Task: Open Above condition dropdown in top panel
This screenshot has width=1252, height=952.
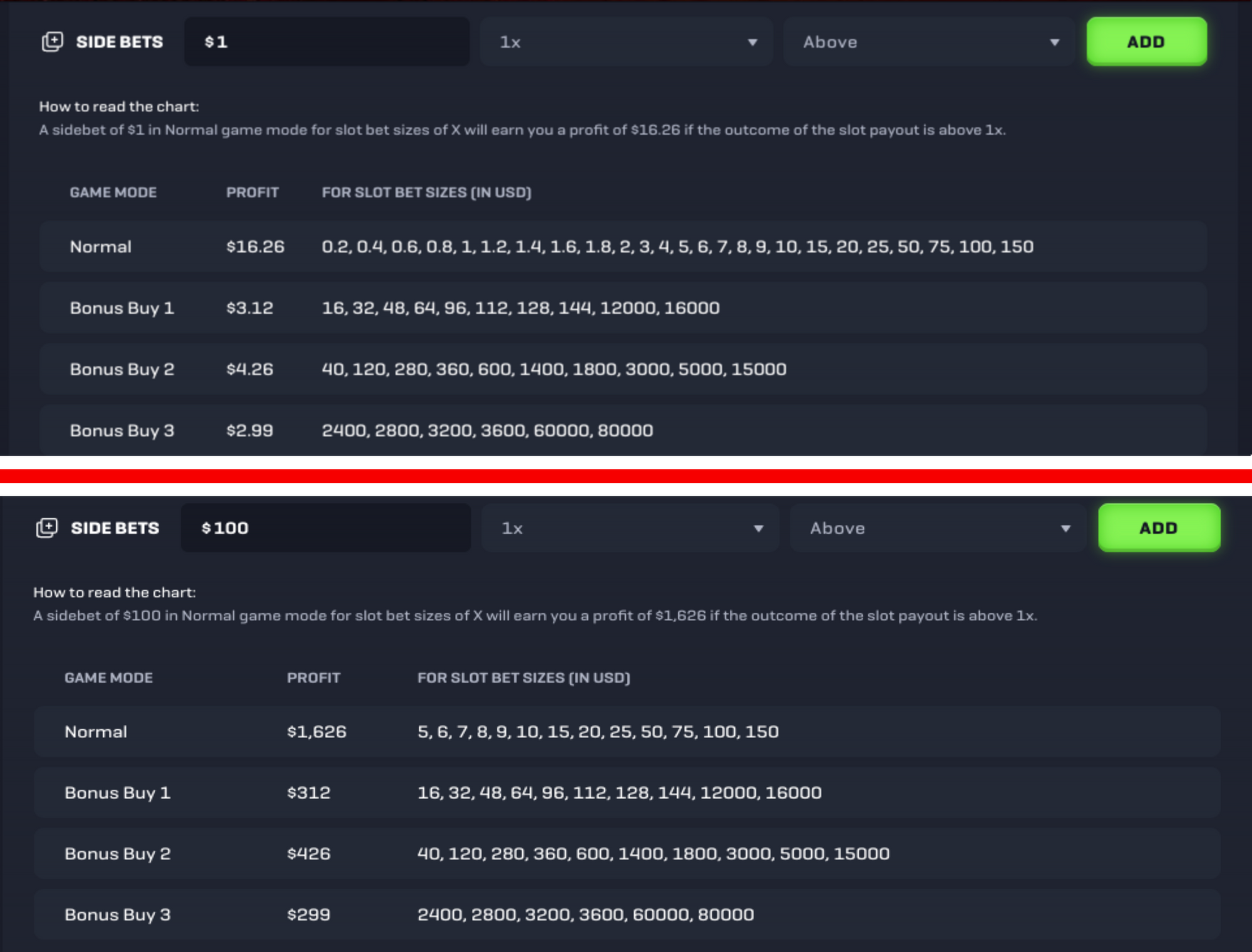Action: [x=929, y=42]
